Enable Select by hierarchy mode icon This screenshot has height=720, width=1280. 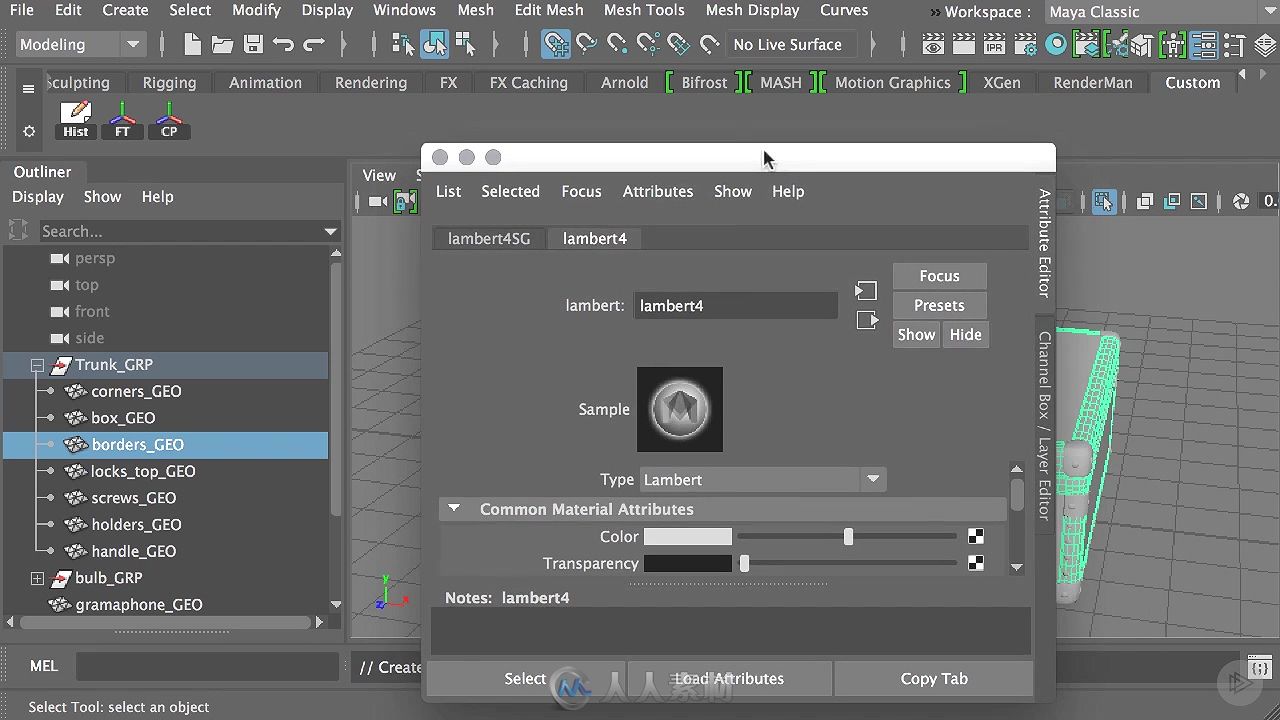(x=403, y=44)
